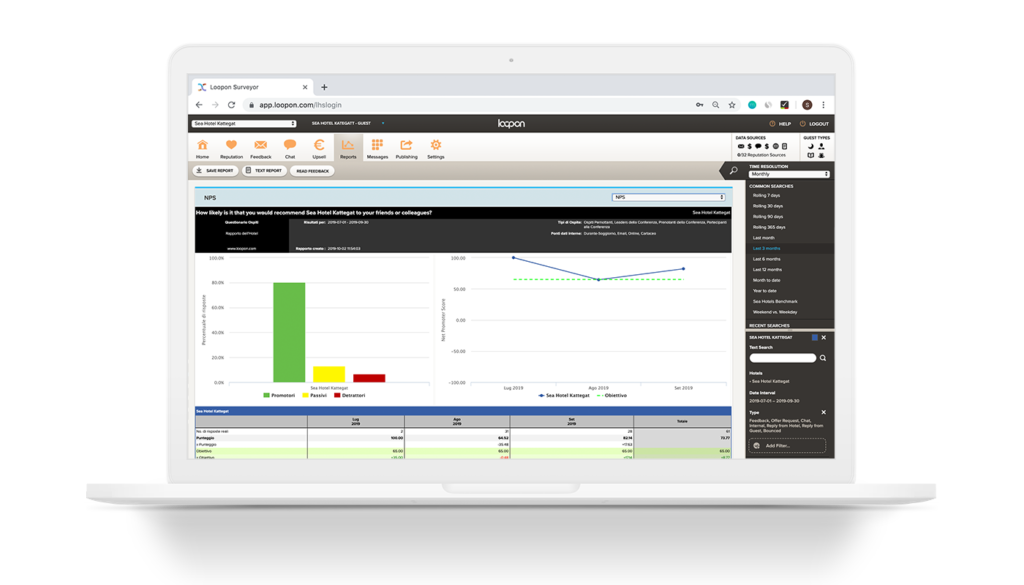Open the NPS report type dropdown

pyautogui.click(x=668, y=197)
